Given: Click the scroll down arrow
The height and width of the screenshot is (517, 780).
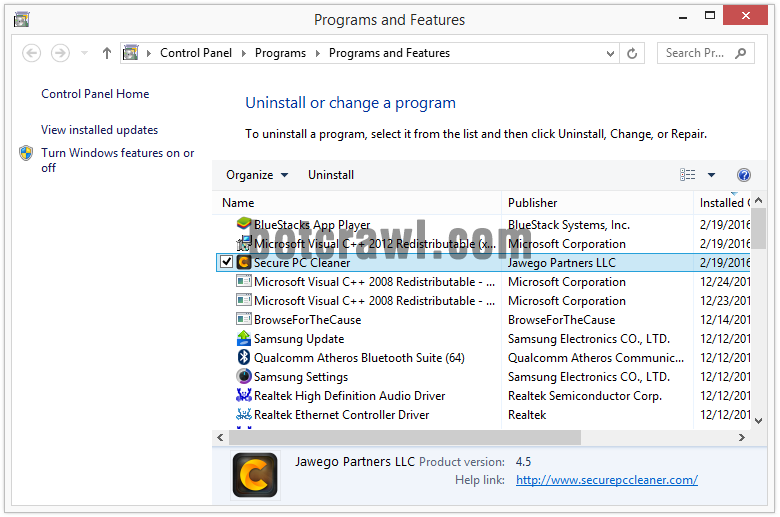Looking at the screenshot, I should [x=758, y=420].
